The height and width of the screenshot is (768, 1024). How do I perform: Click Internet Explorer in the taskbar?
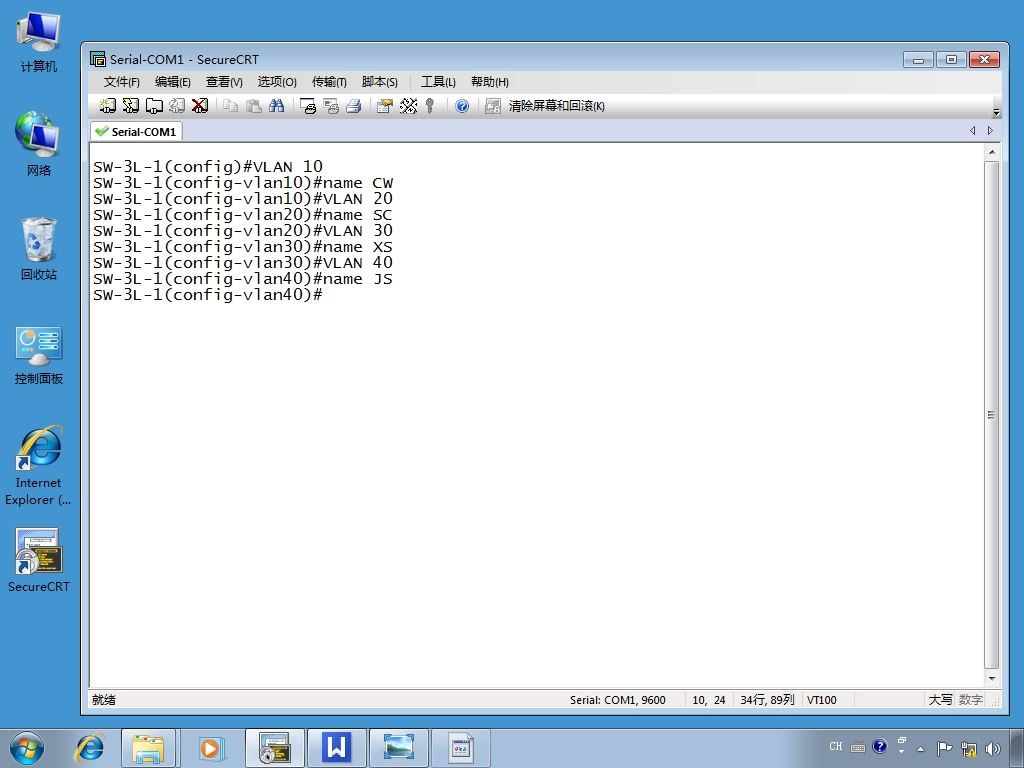click(x=89, y=748)
